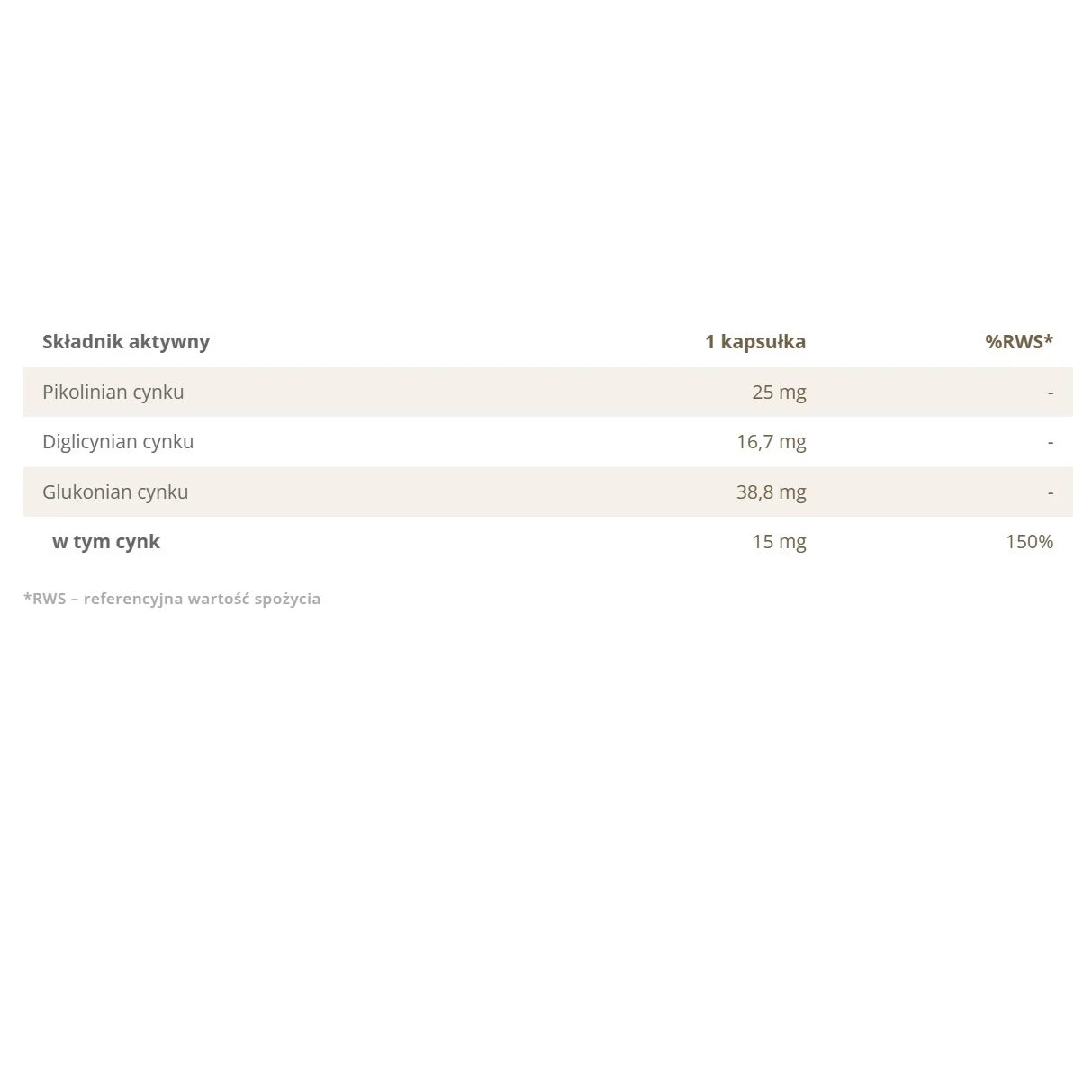Click the dash in the Glukonian cynku row

(x=1051, y=493)
